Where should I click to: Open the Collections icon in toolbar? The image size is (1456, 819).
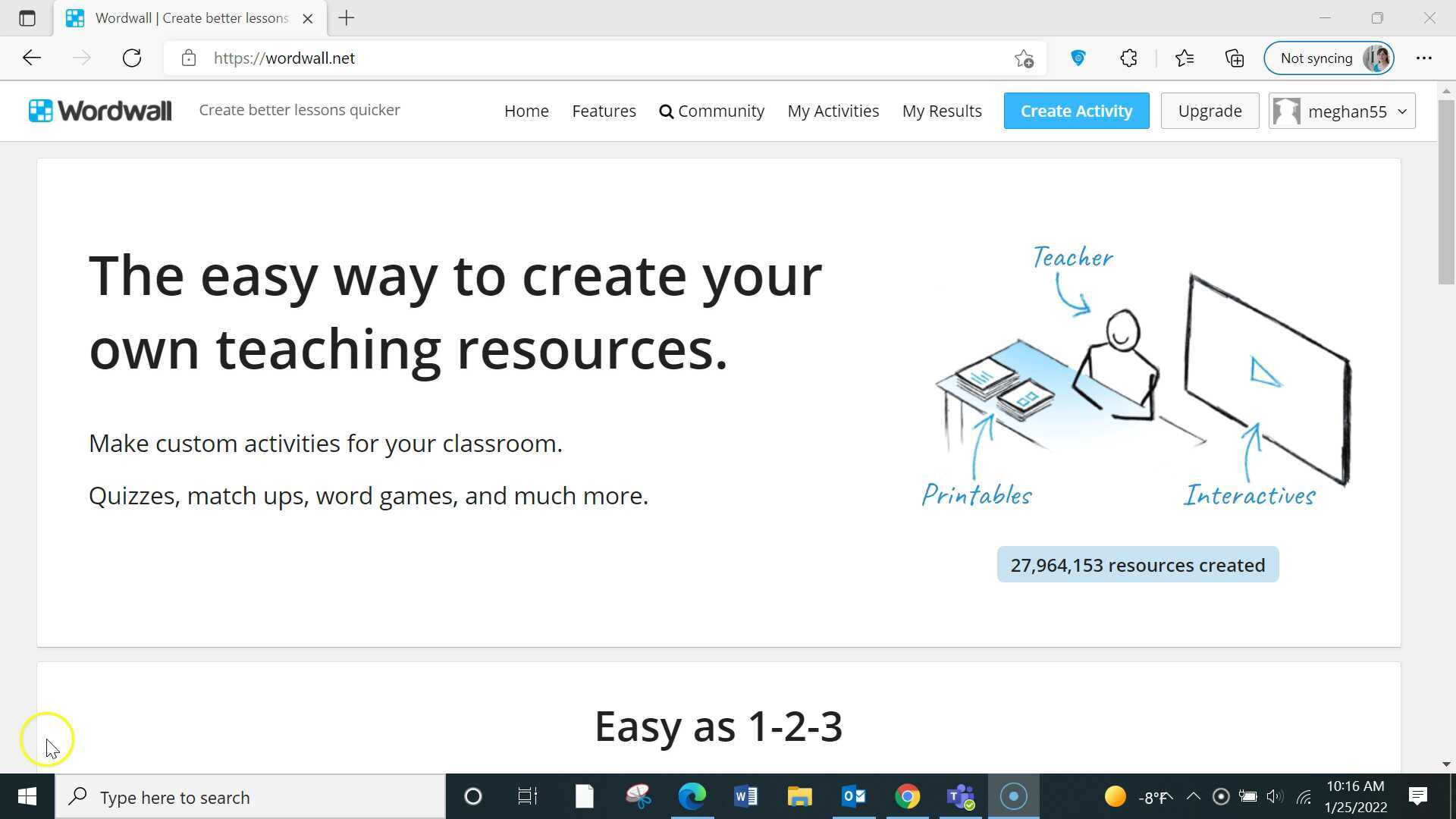tap(1235, 58)
